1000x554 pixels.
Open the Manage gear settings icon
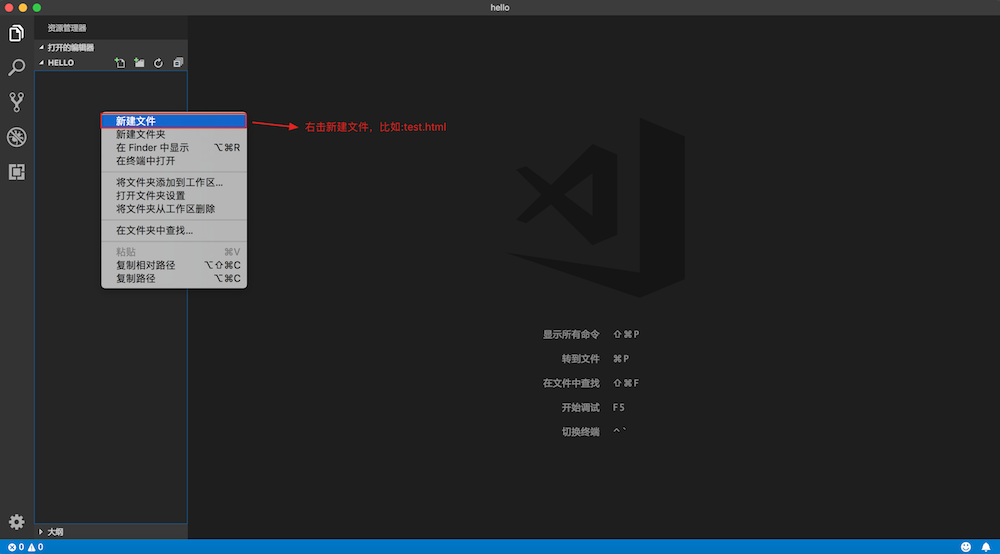point(16,522)
